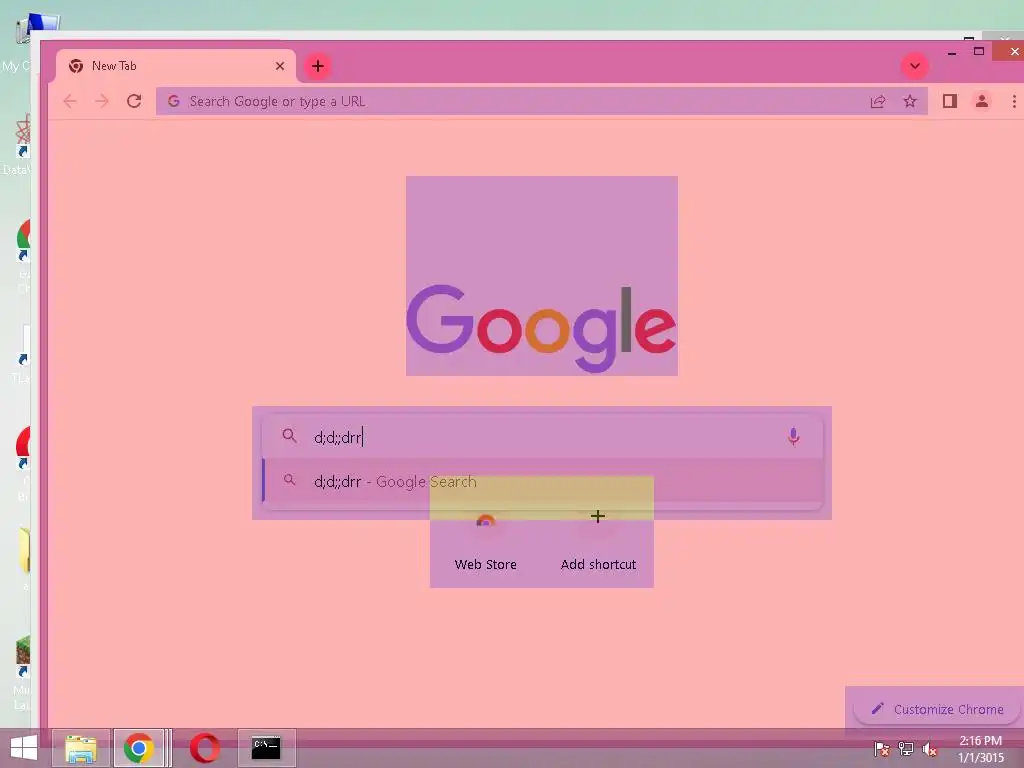This screenshot has height=768, width=1024.
Task: Reload the current page
Action: point(134,101)
